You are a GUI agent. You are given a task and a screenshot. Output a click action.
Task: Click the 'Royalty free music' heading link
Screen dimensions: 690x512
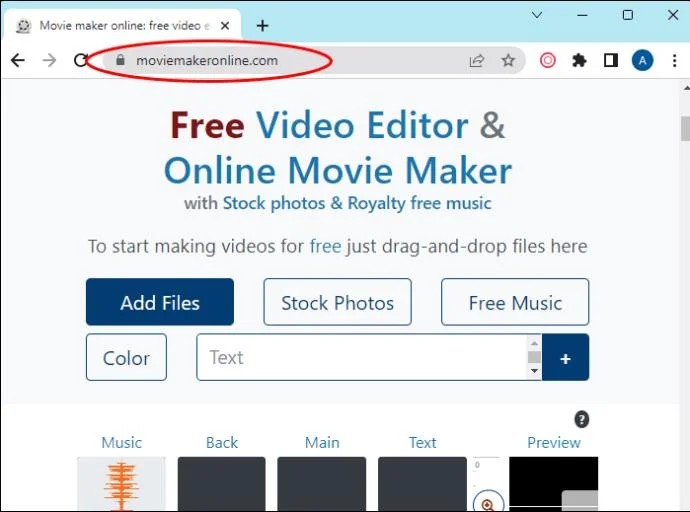[419, 203]
